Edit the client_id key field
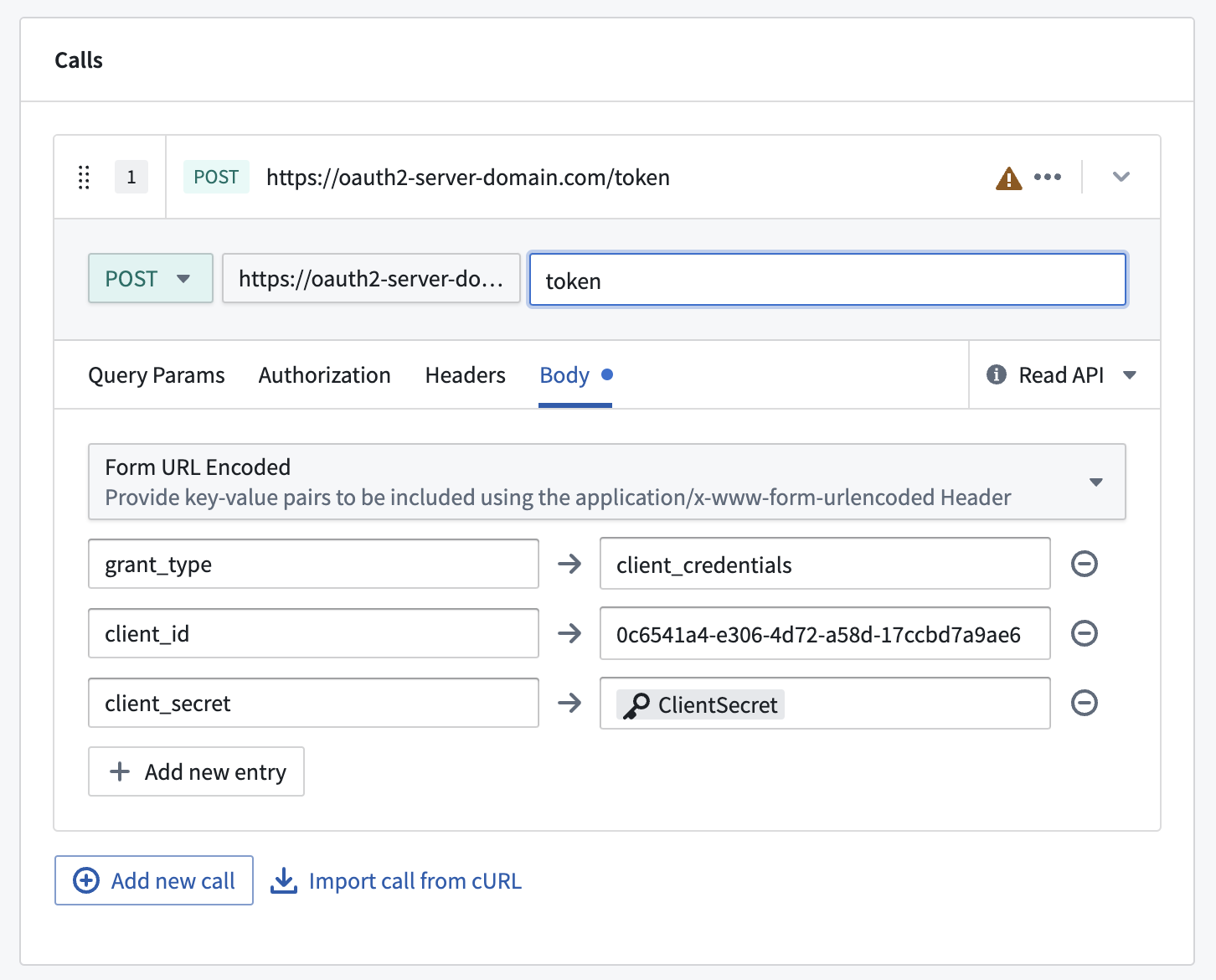1216x980 pixels. click(313, 634)
